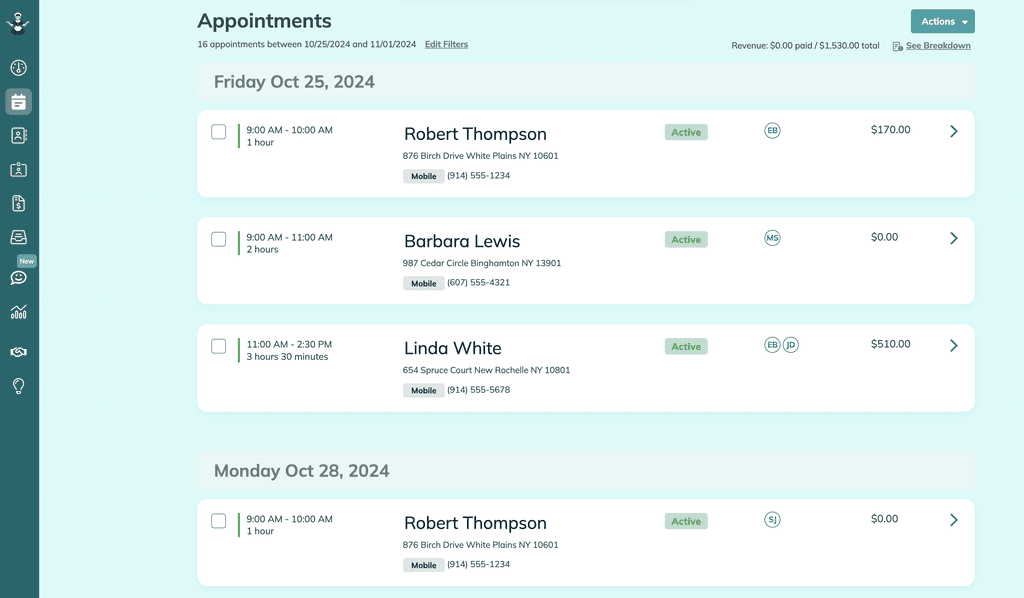
Task: Check the checkbox for Robert Thompson's 9 AM appointment
Action: pos(218,132)
